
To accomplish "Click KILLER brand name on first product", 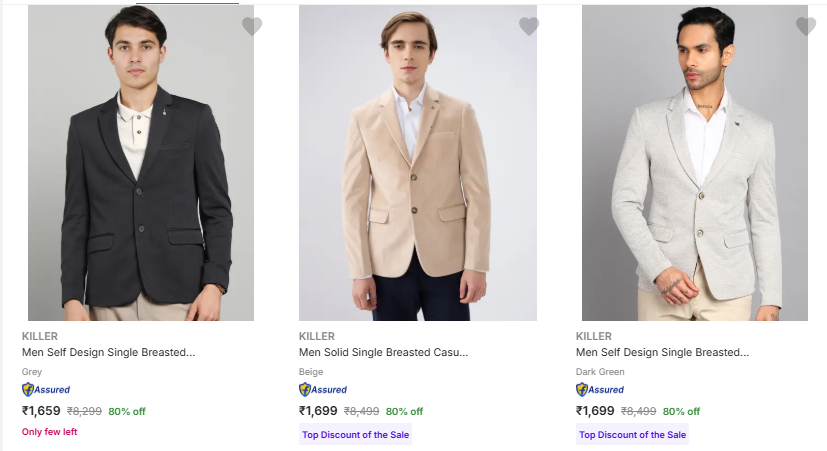I will pos(38,336).
